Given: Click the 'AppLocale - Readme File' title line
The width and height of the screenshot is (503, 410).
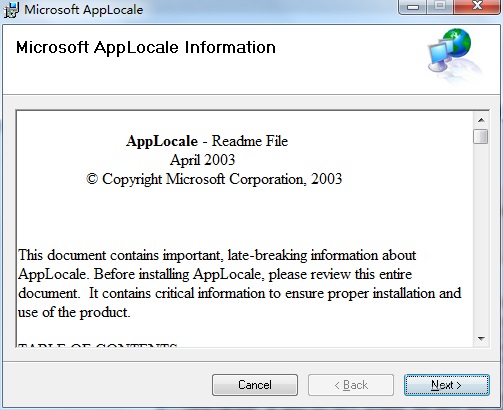Looking at the screenshot, I should [207, 141].
